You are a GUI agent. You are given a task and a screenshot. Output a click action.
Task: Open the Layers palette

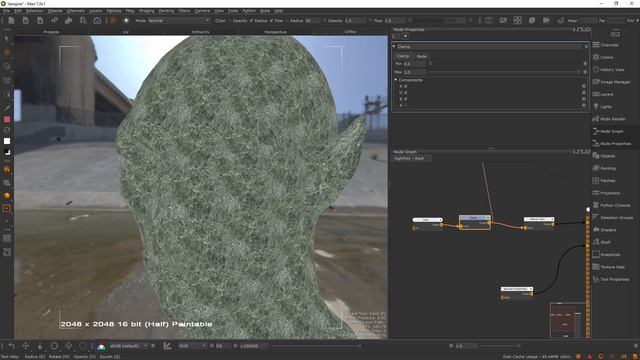603,94
